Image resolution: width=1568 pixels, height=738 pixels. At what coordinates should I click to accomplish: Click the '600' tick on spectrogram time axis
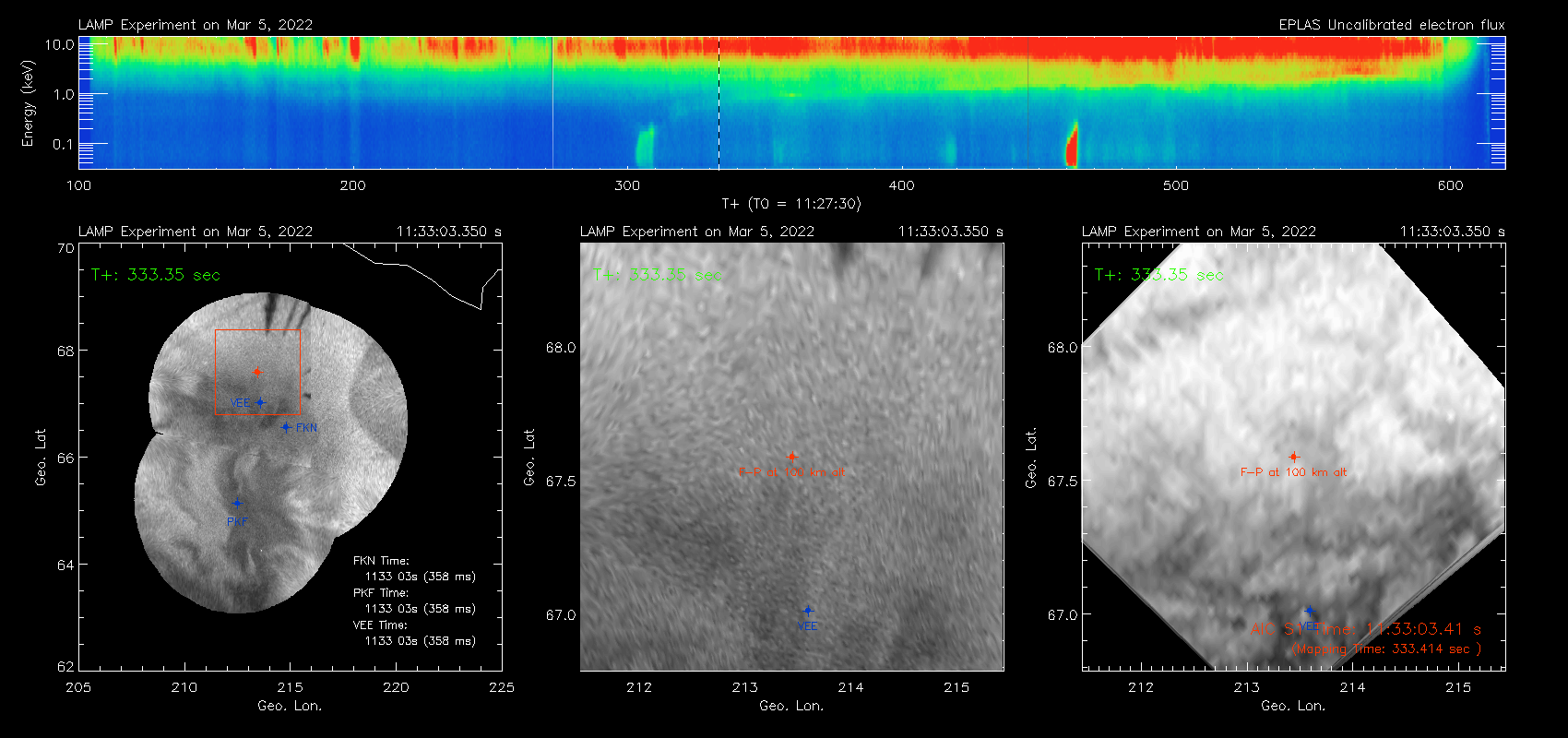pyautogui.click(x=1451, y=185)
